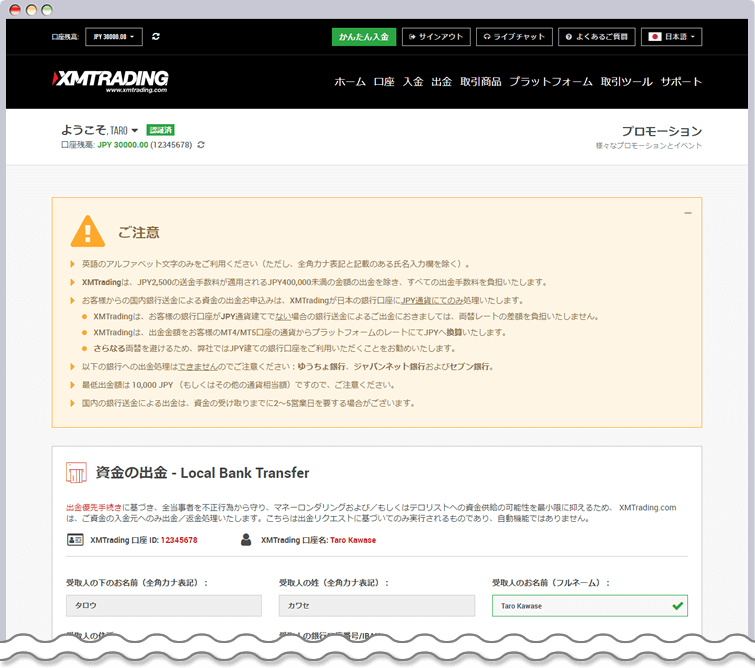Click the サインアウト button
The height and width of the screenshot is (668, 755).
(436, 37)
